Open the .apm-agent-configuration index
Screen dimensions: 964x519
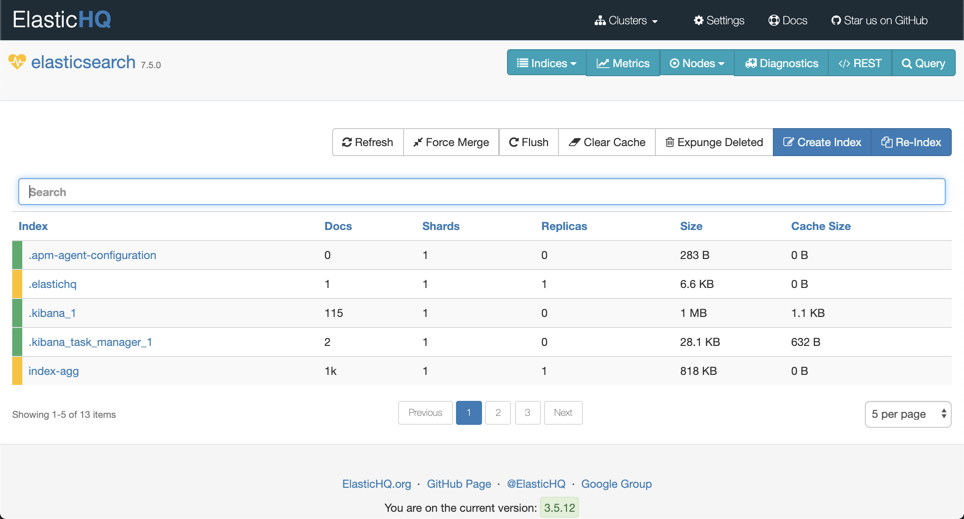click(92, 255)
